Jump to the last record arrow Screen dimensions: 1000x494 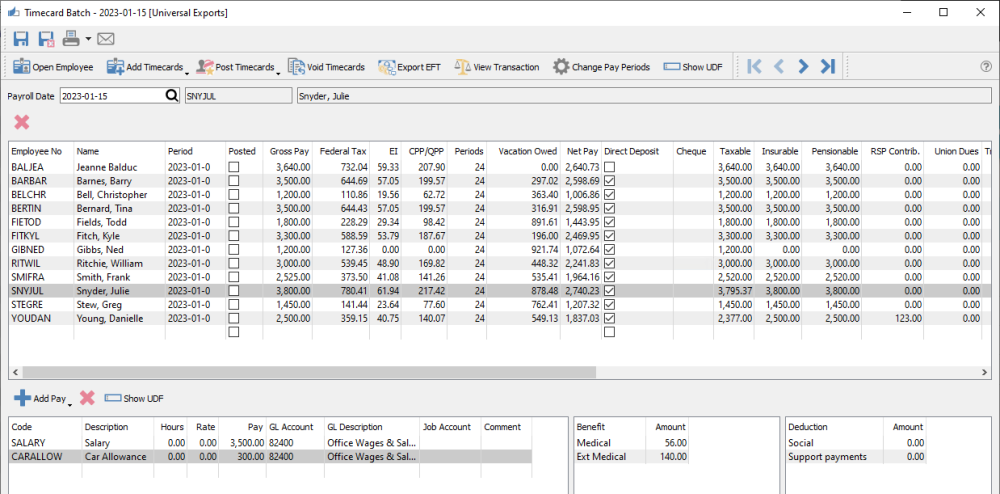click(x=827, y=67)
